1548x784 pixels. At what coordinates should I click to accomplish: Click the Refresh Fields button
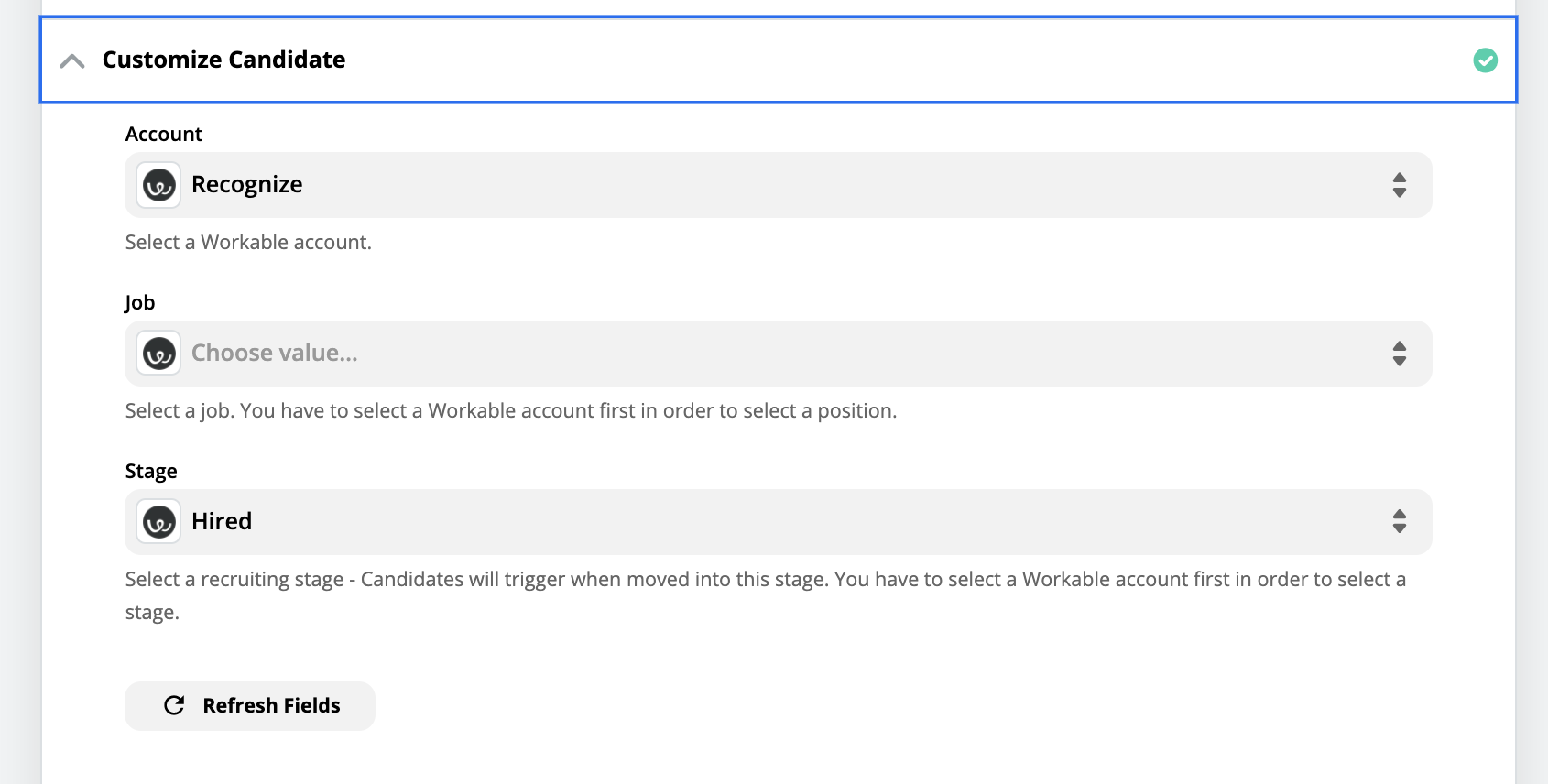pyautogui.click(x=249, y=705)
